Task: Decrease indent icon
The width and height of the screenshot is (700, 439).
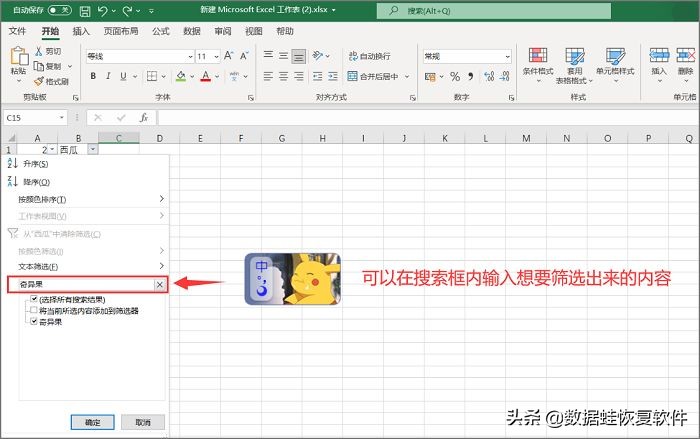Action: click(317, 76)
